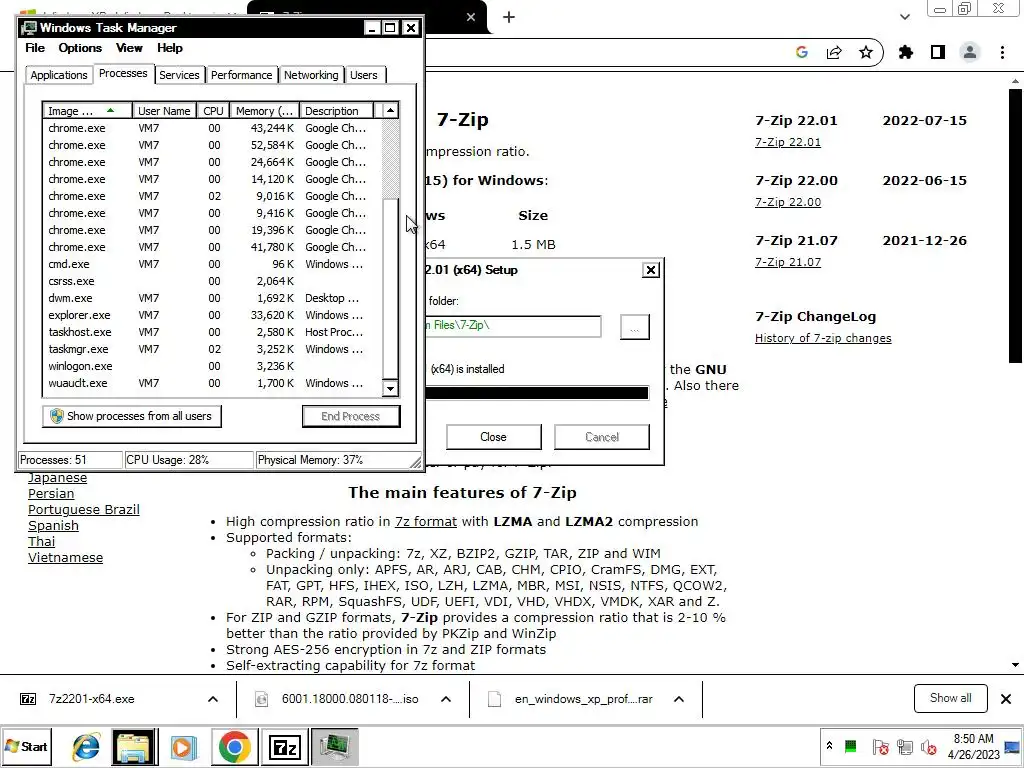
Task: Open the Portuguese Brazil language link
Action: pyautogui.click(x=84, y=509)
